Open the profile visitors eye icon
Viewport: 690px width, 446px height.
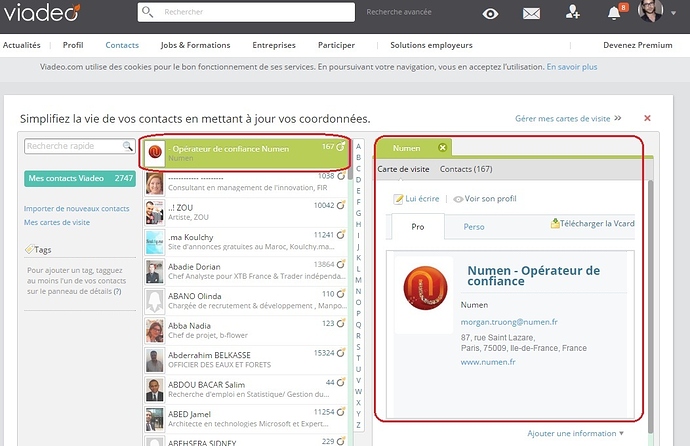click(x=490, y=14)
